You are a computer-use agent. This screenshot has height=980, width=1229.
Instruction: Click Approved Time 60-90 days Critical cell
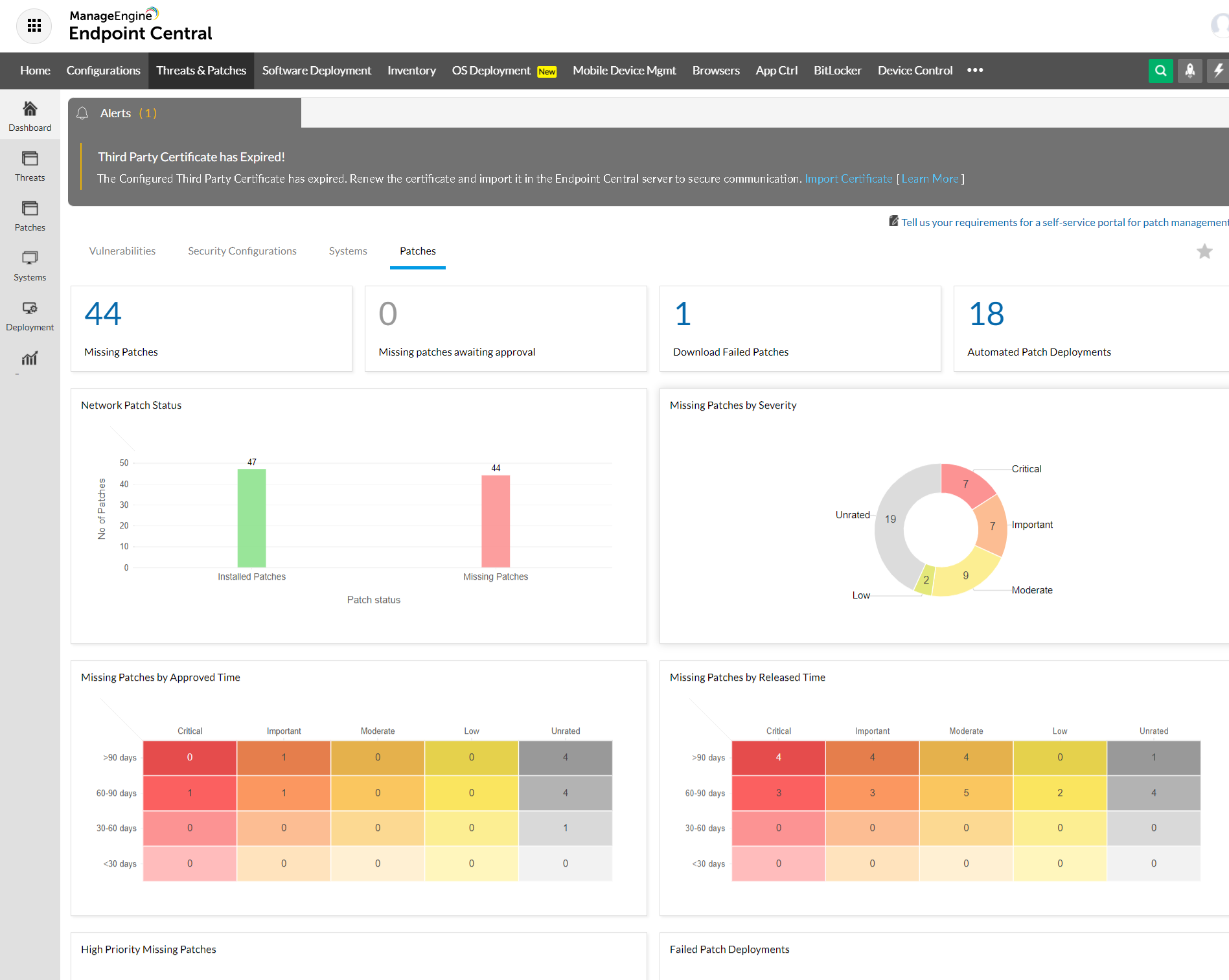tap(190, 793)
